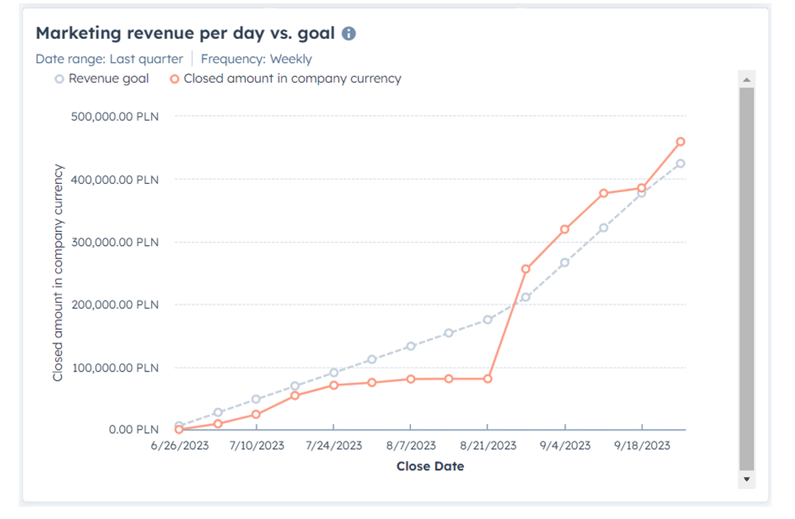Click orange data point at 7/24/2023
Image resolution: width=795 pixels, height=519 pixels.
coord(334,385)
